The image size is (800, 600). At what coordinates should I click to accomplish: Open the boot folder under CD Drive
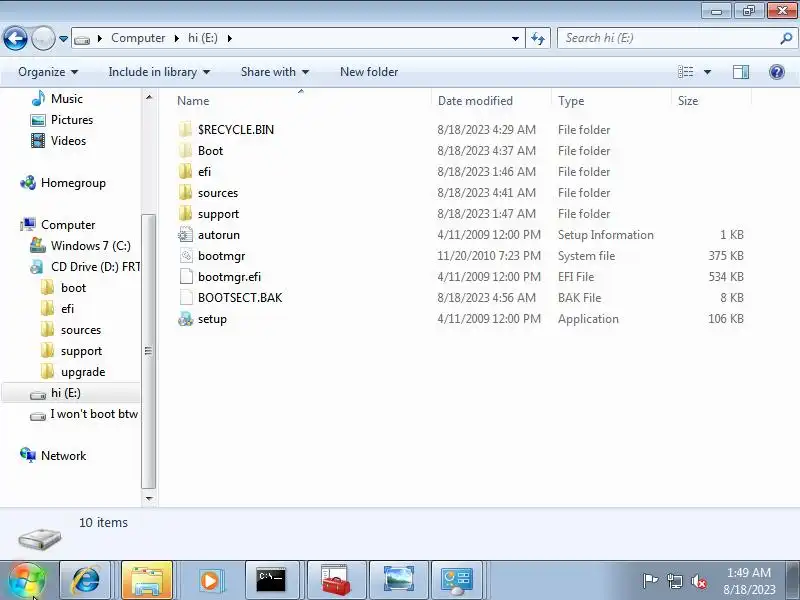73,288
